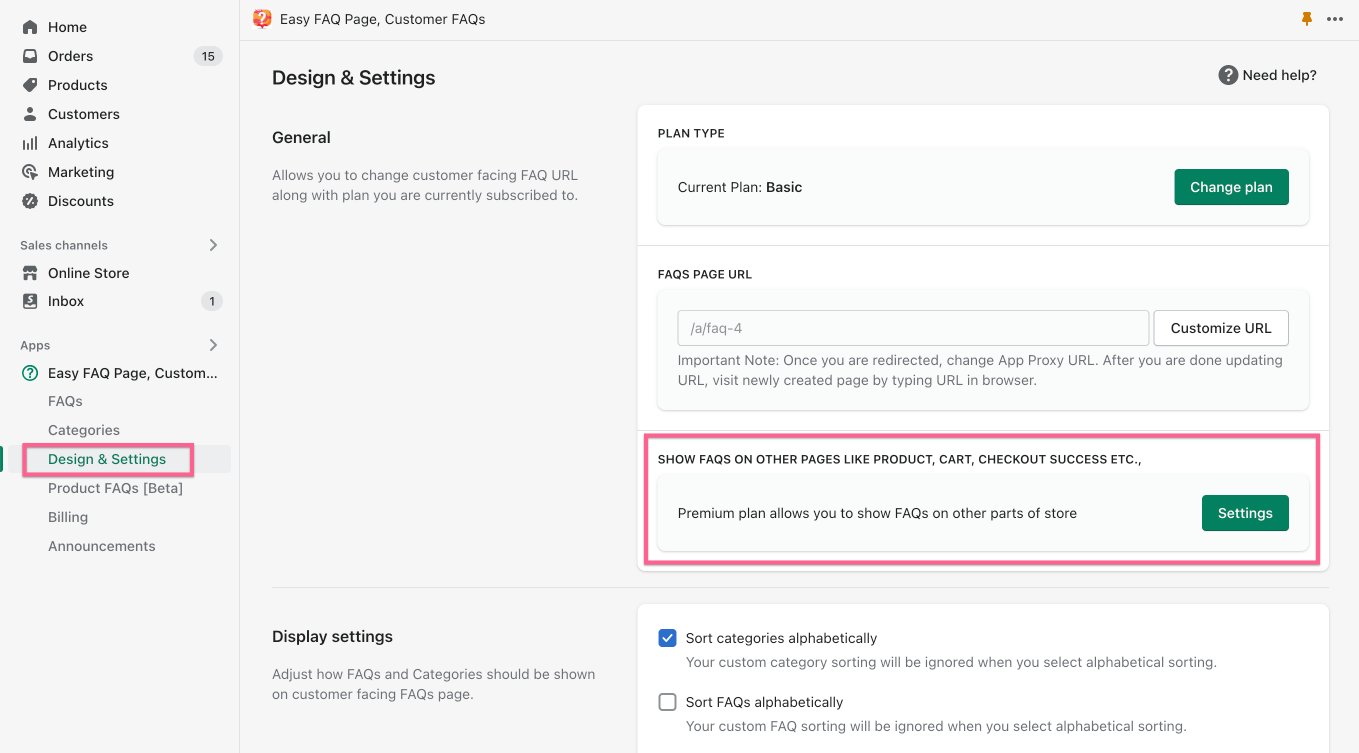Viewport: 1359px width, 753px height.
Task: Click the Orders count badge 15
Action: 208,56
